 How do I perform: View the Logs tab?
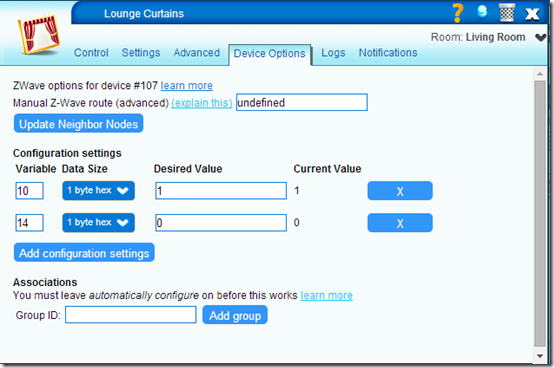tap(333, 53)
